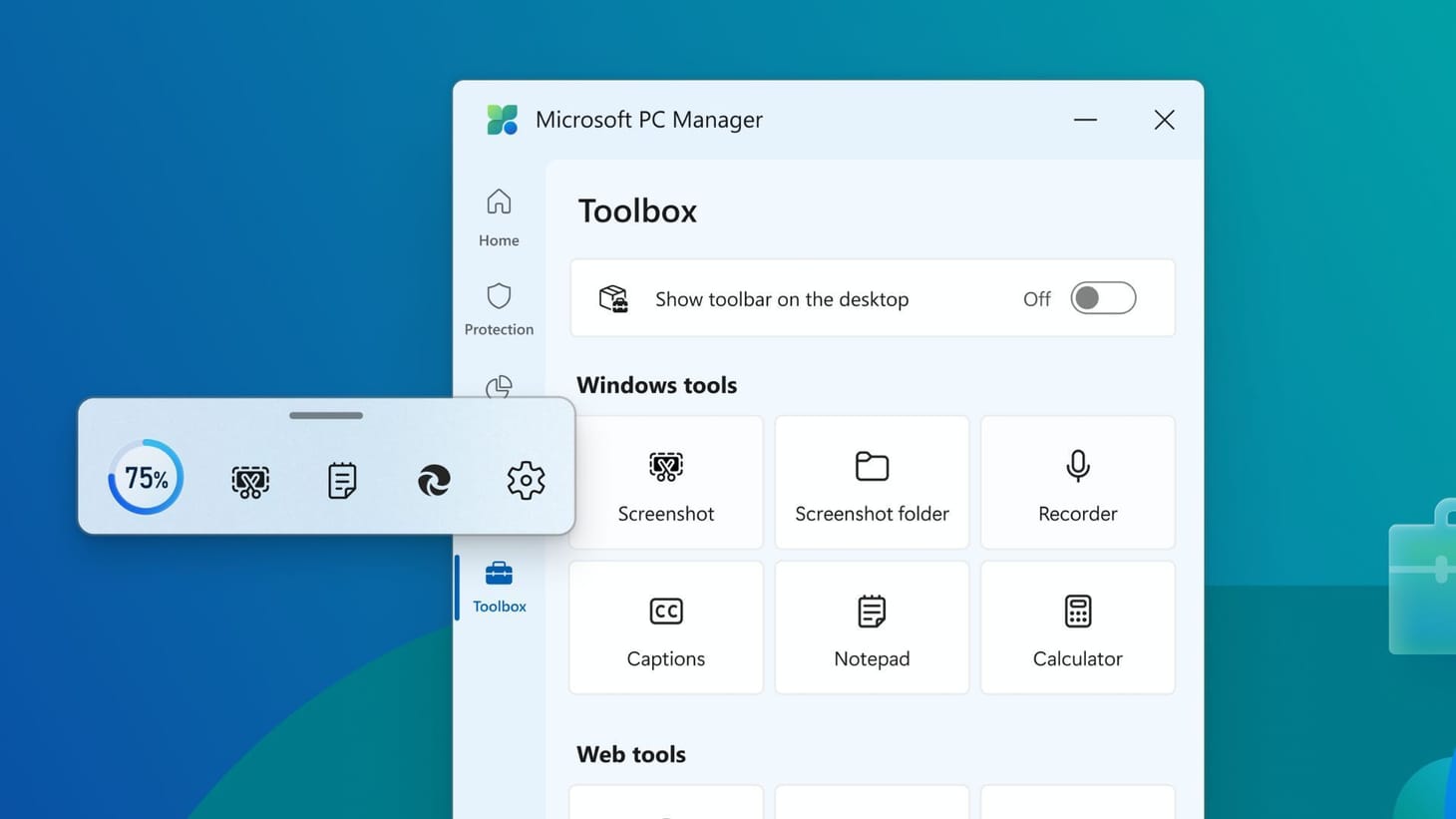Launch the Recorder microphone tool
Screen dimensions: 1456x819
click(x=1077, y=482)
